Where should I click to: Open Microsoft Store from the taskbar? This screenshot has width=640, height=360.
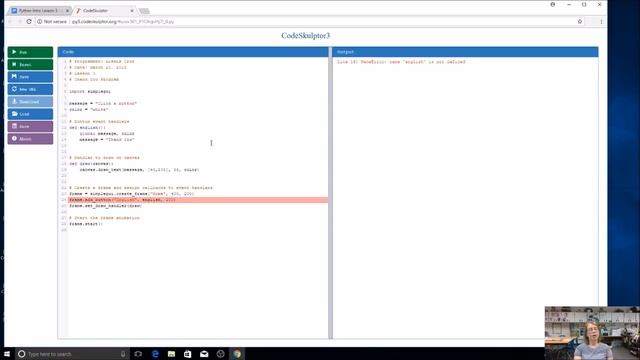coord(187,354)
